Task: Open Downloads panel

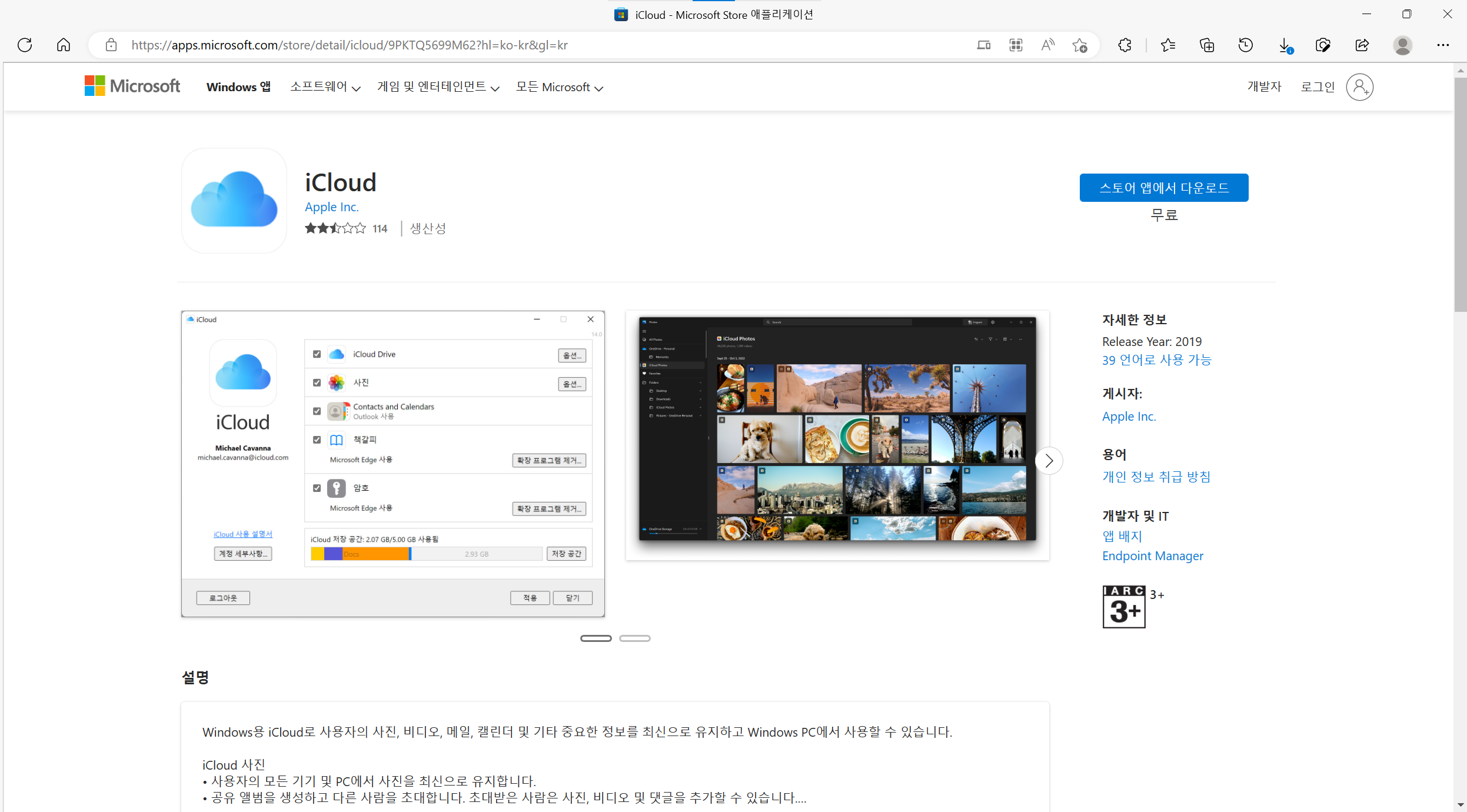Action: 1285,45
